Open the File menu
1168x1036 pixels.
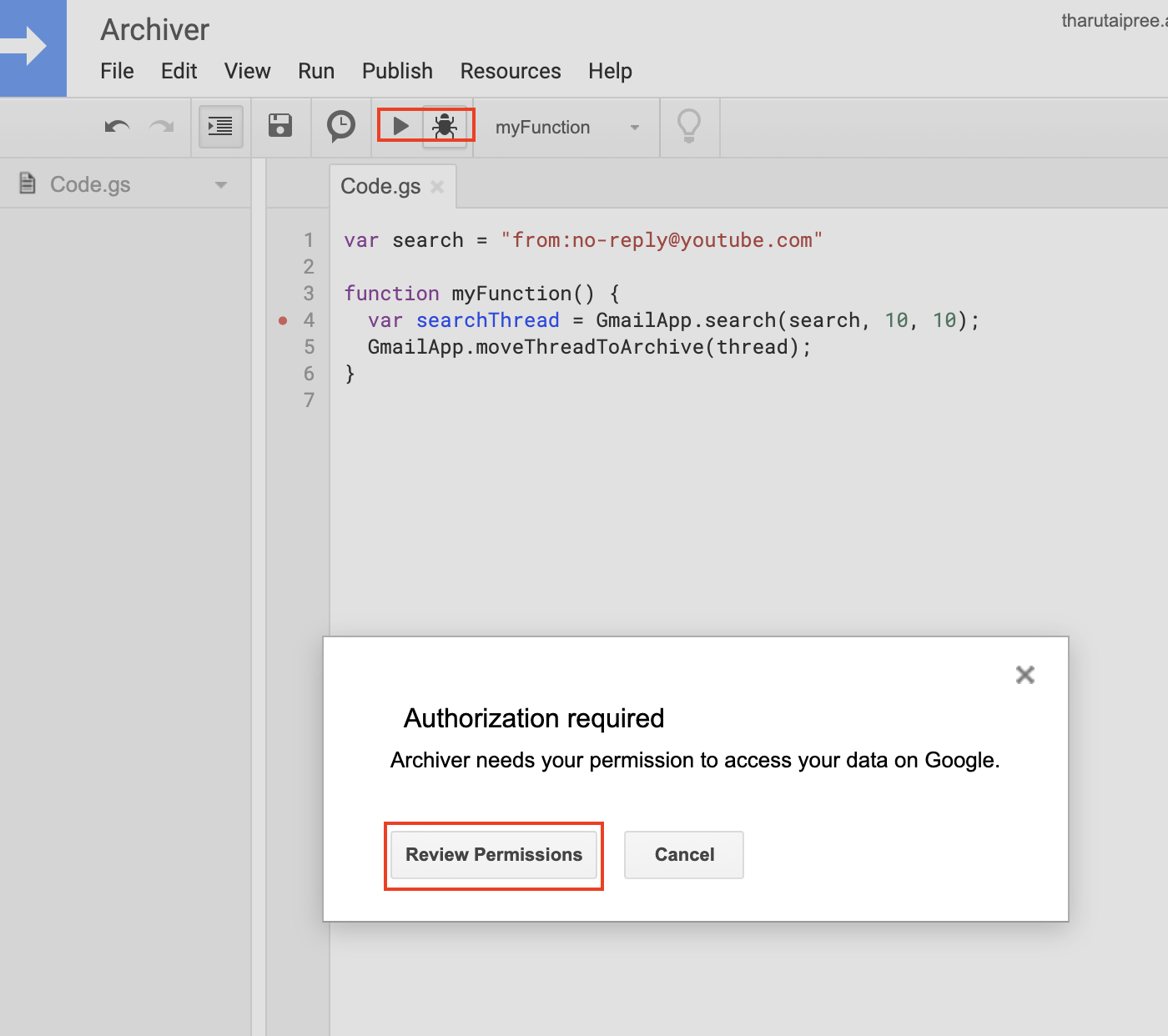click(x=117, y=71)
